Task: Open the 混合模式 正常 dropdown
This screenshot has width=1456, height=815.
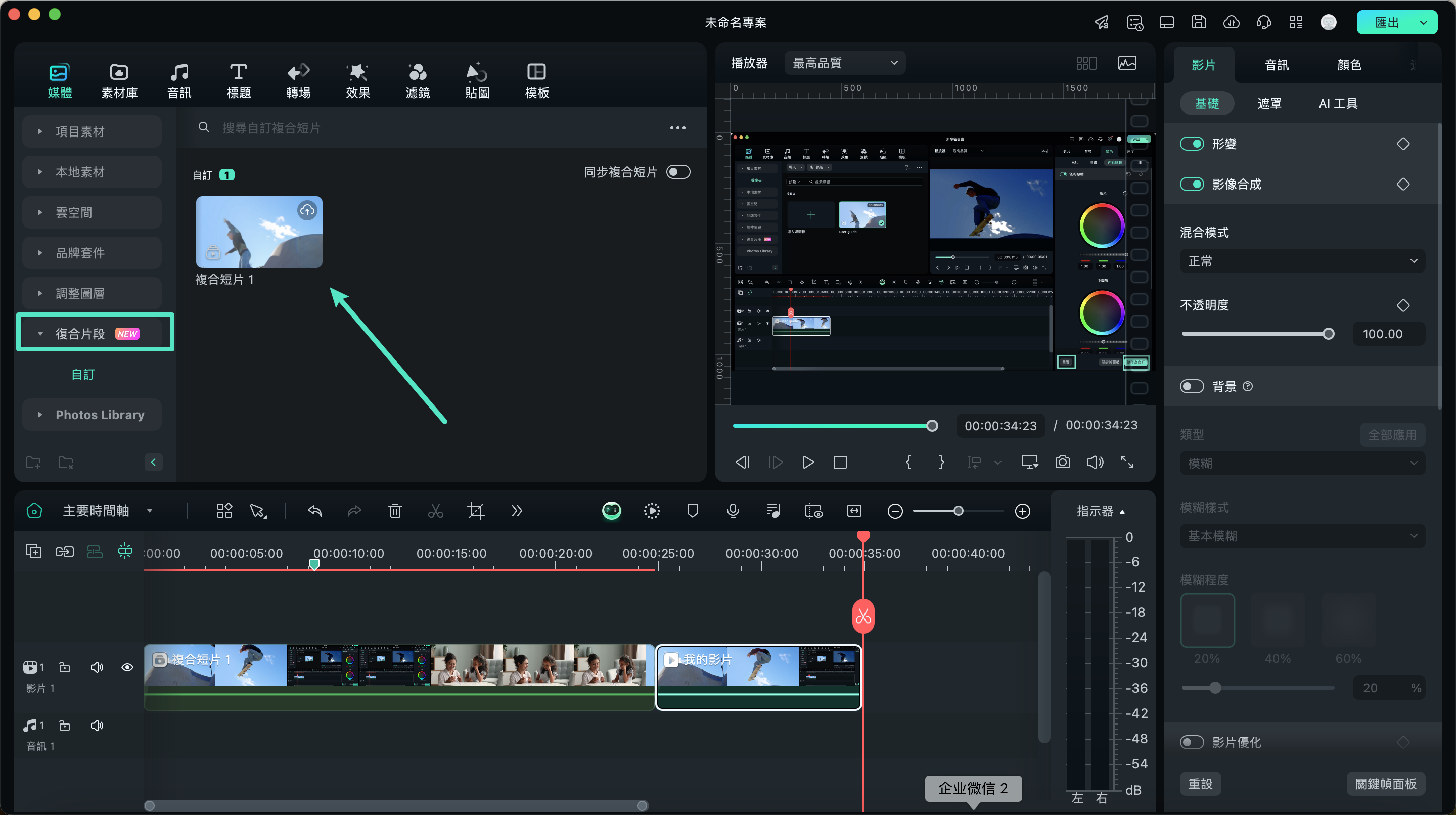Action: (x=1302, y=261)
